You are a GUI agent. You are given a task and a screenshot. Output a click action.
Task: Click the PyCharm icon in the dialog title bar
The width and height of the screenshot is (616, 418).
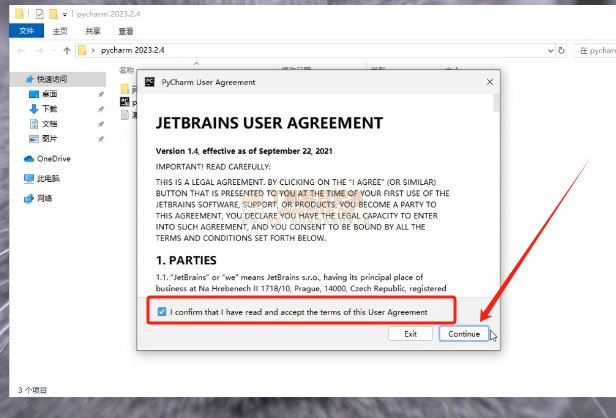coord(149,82)
